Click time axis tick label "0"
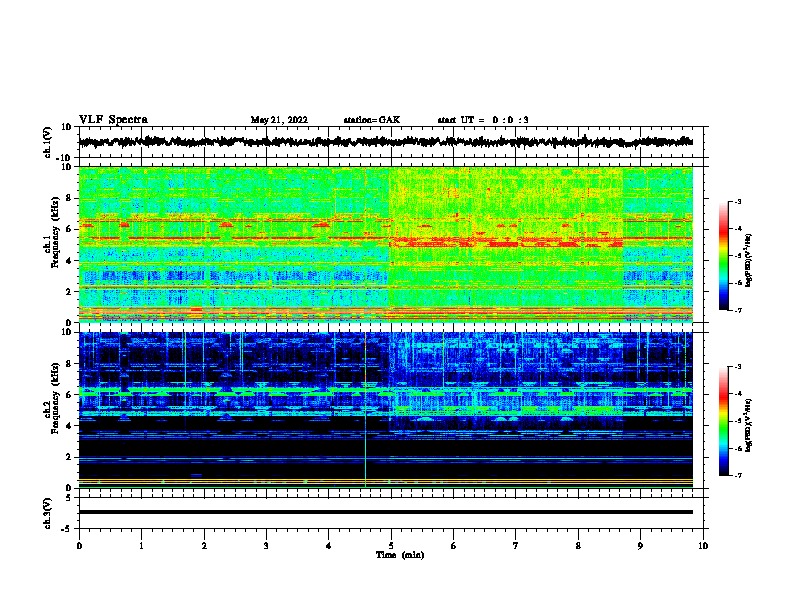Viewport: 792px width, 612px height. [79, 546]
